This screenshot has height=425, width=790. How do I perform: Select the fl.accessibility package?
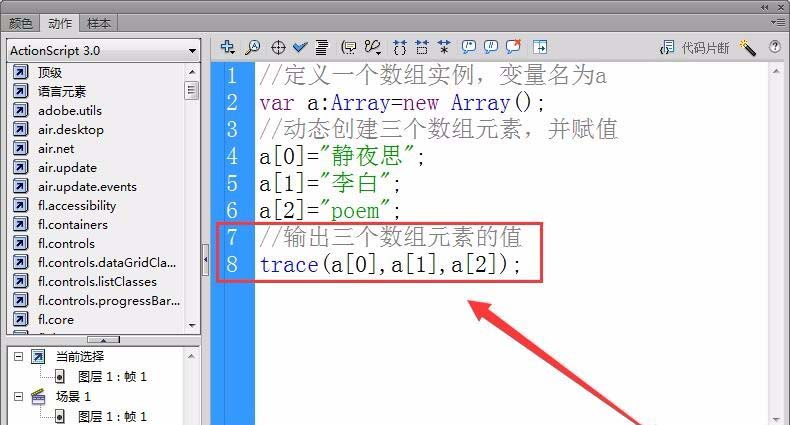tap(77, 205)
